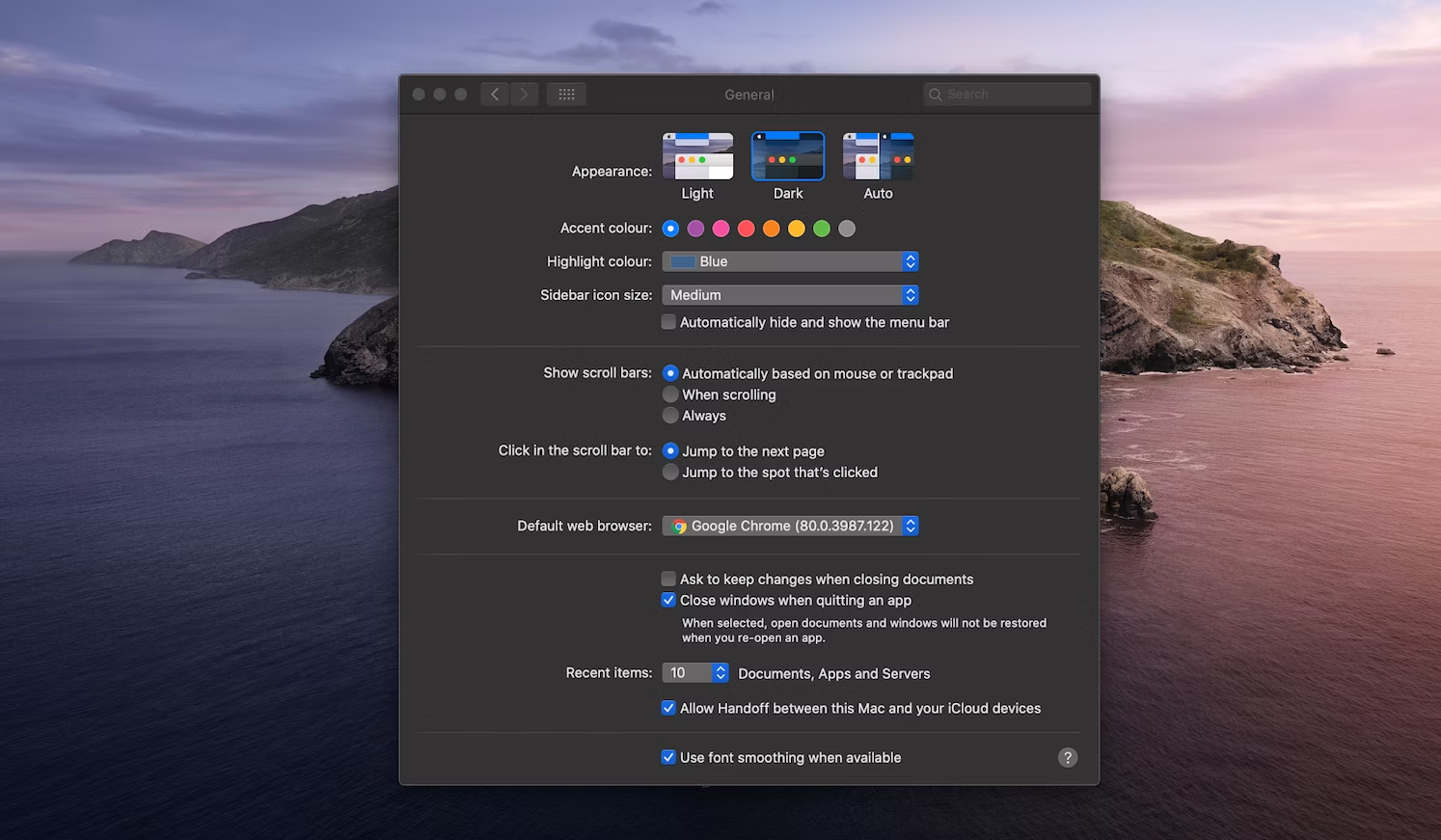Select the Auto appearance thumbnail
Viewport: 1441px width, 840px height.
pos(878,155)
